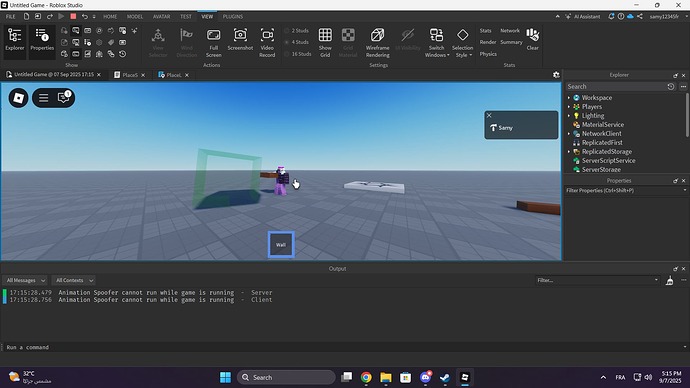The width and height of the screenshot is (690, 388).
Task: Click the Clear stats icon
Action: pyautogui.click(x=532, y=39)
